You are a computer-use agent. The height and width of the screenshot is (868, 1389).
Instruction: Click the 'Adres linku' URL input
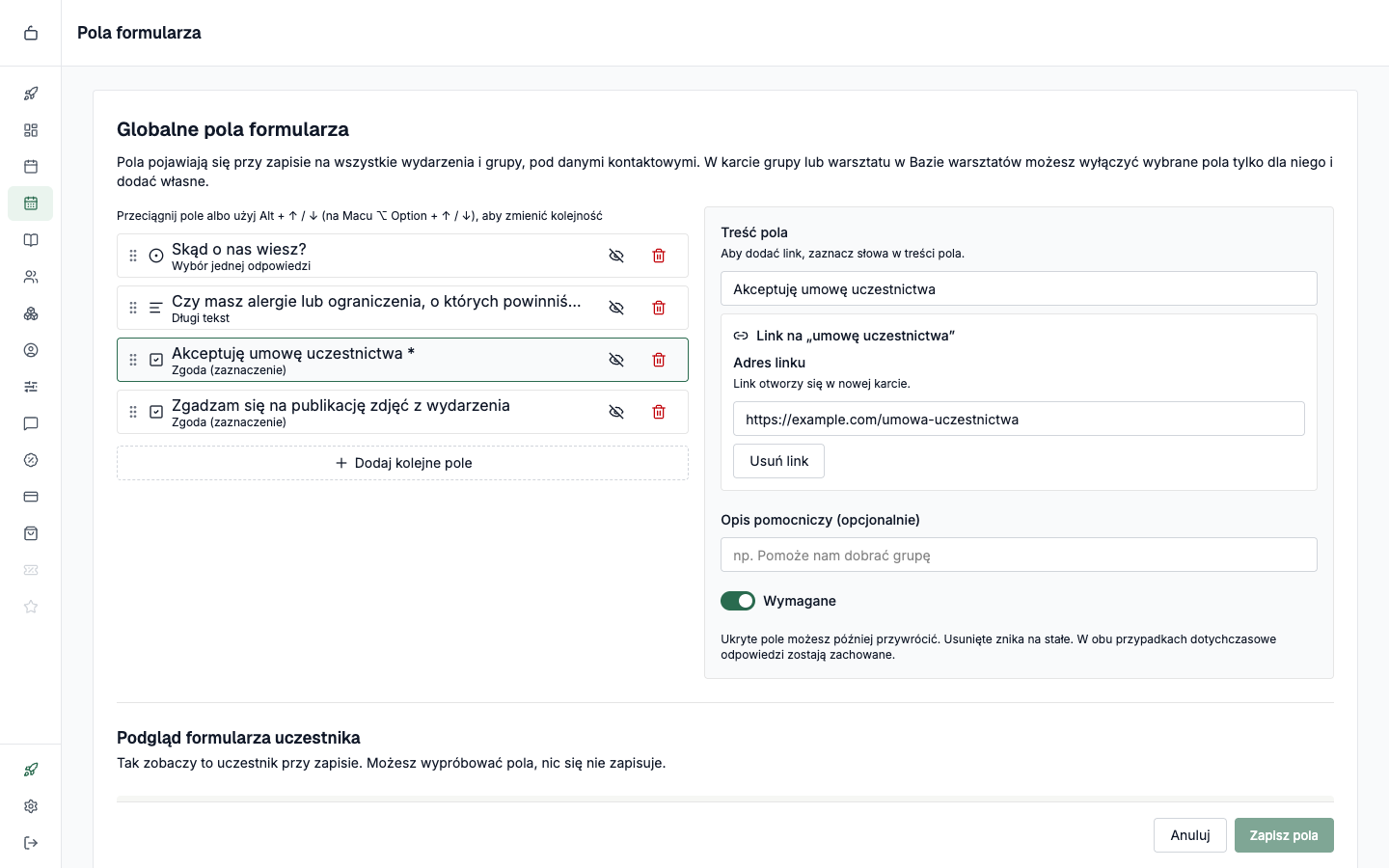pyautogui.click(x=1019, y=419)
